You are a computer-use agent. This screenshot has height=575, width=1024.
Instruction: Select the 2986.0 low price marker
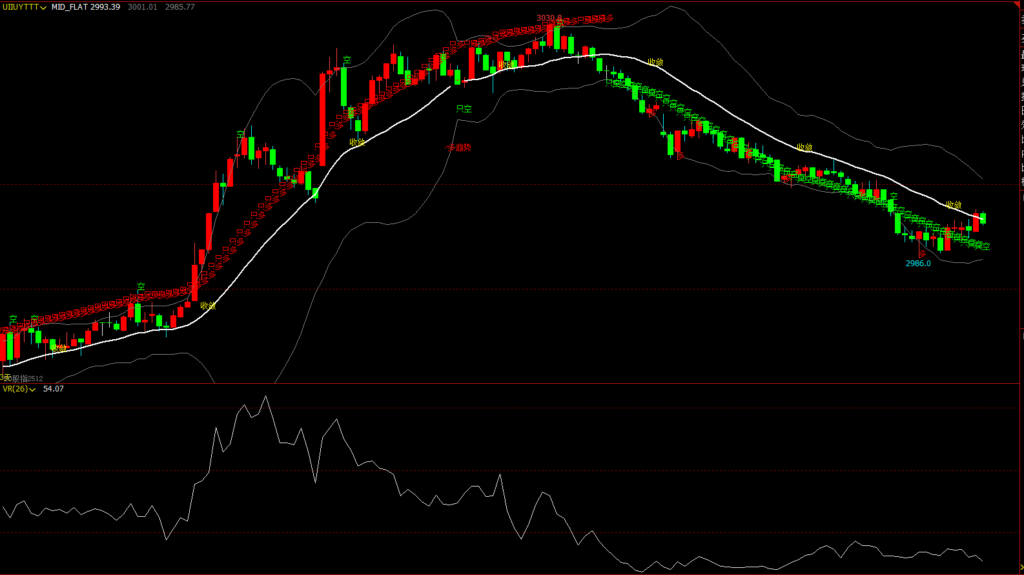pyautogui.click(x=918, y=263)
